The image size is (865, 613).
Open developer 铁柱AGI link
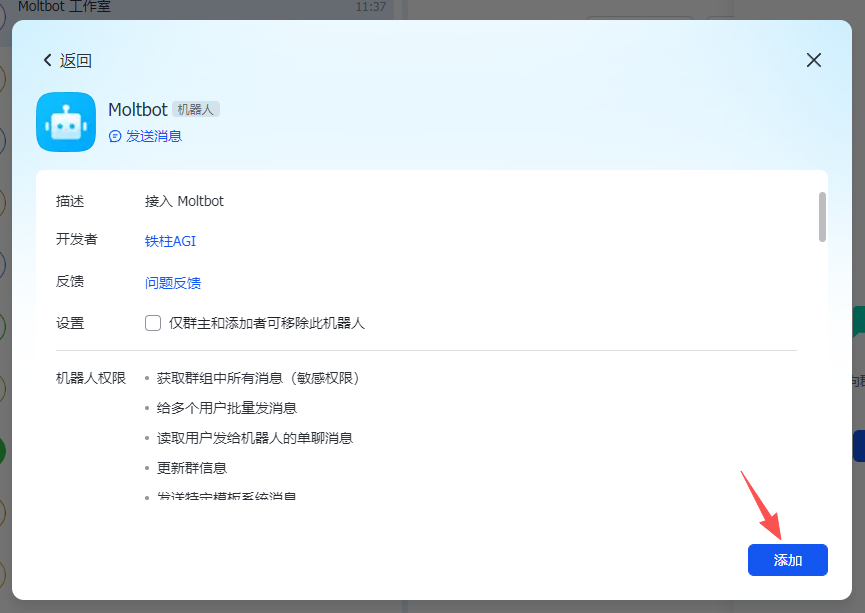pyautogui.click(x=170, y=241)
